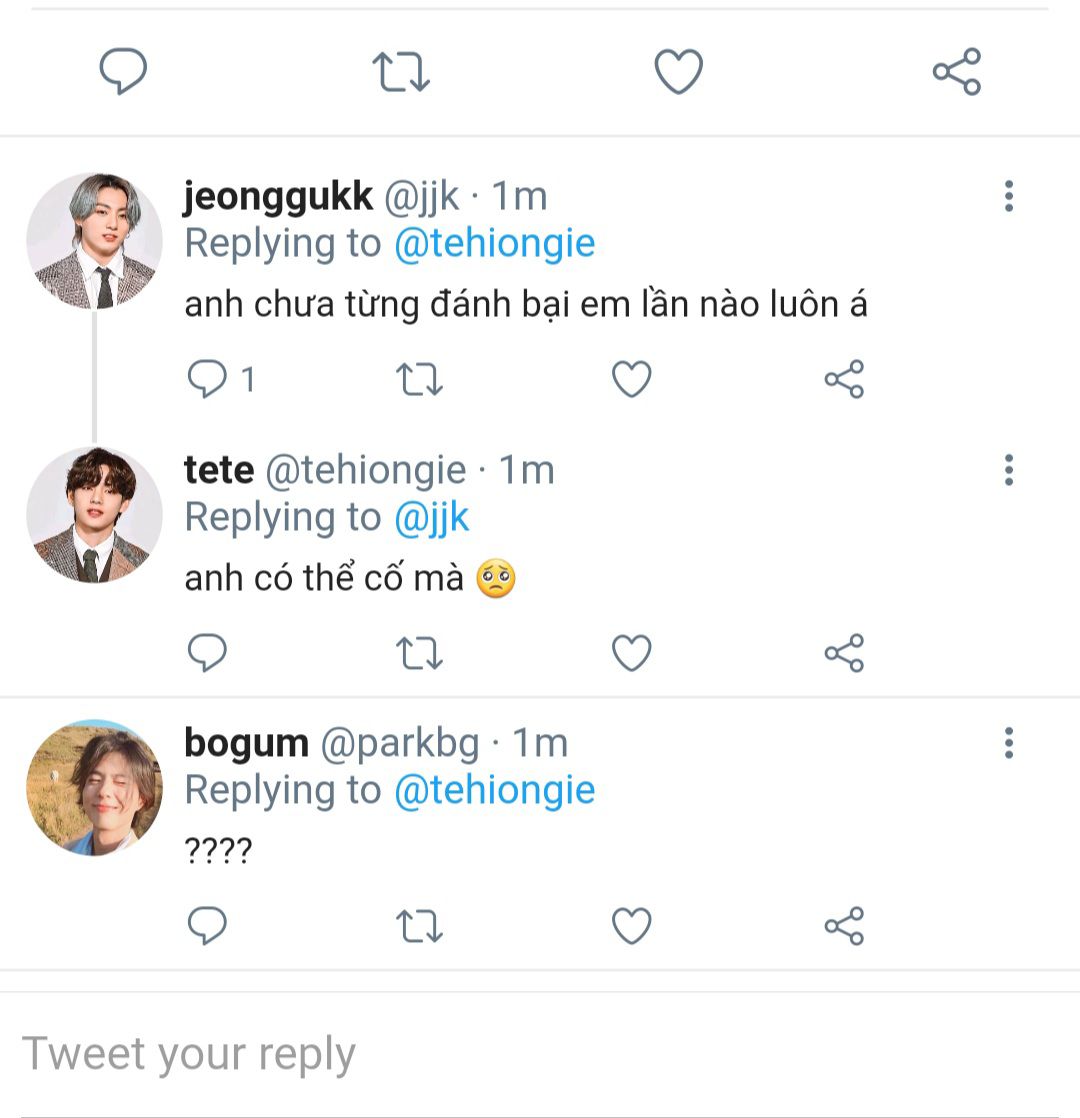Open replies on jeonggukk's tweet
Screen dimensions: 1080x1118
pyautogui.click(x=208, y=380)
